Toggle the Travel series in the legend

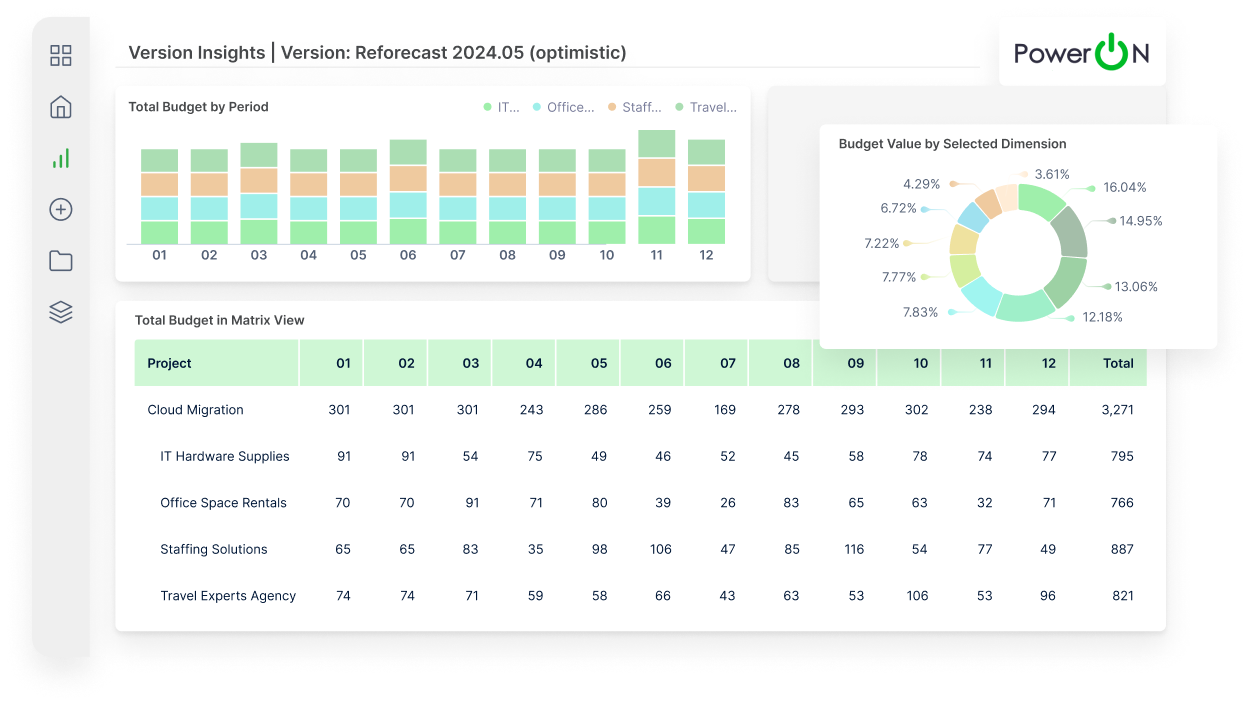click(x=710, y=107)
